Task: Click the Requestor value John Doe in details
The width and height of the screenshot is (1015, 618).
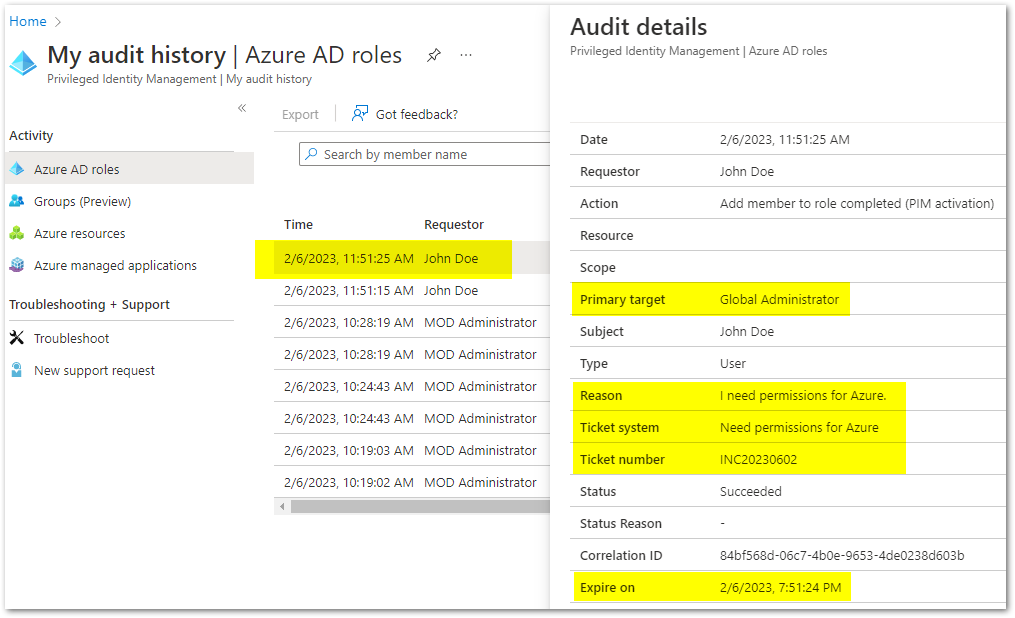Action: click(x=747, y=171)
